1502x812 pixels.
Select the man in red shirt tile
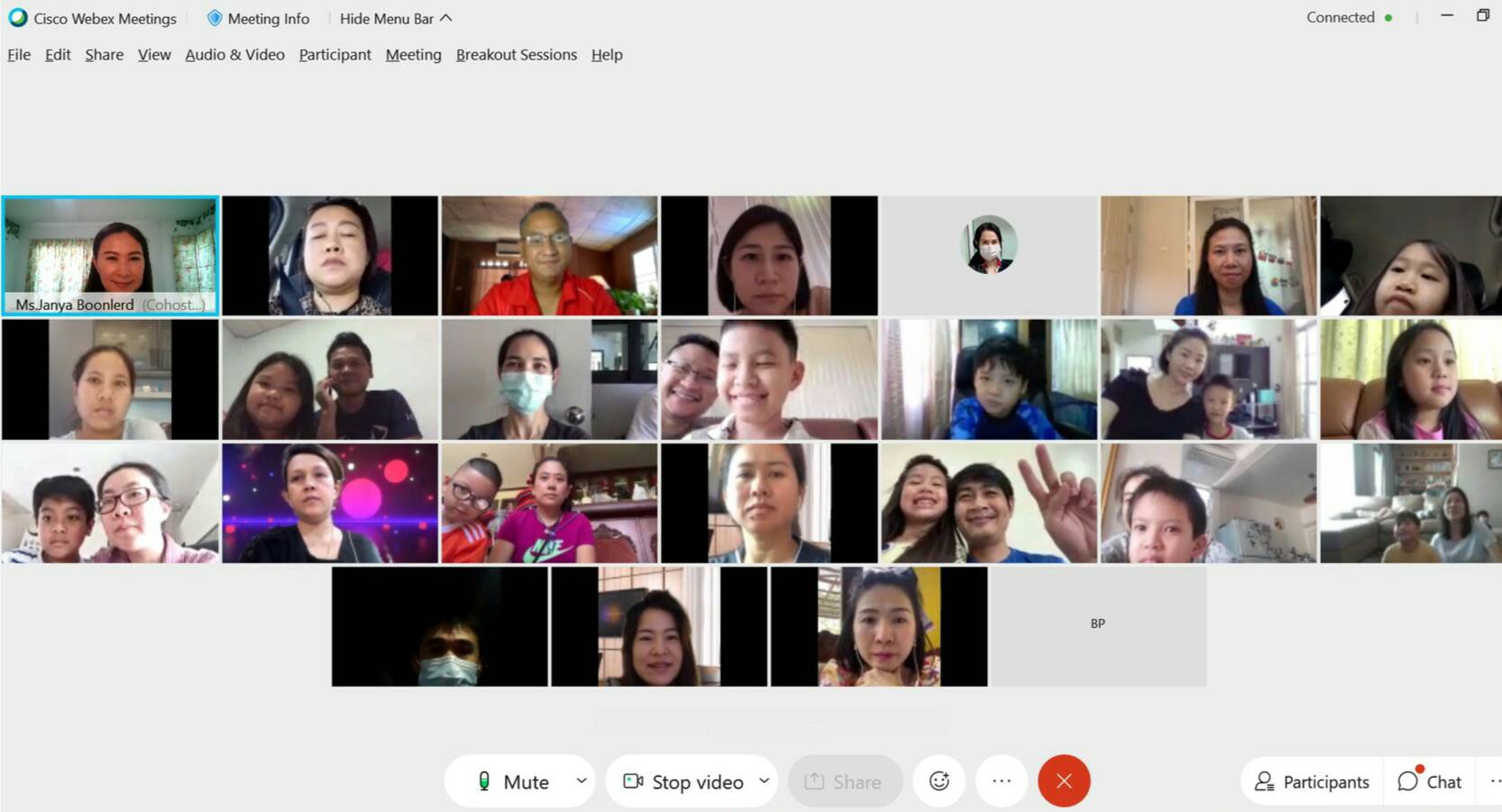(549, 256)
